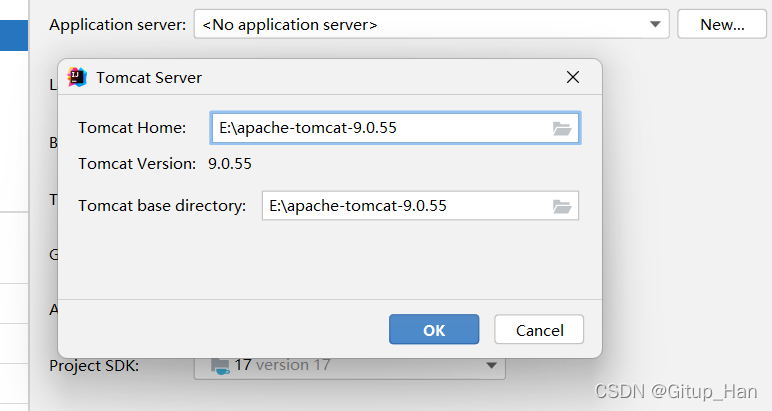Click the Application server label

coord(118,25)
